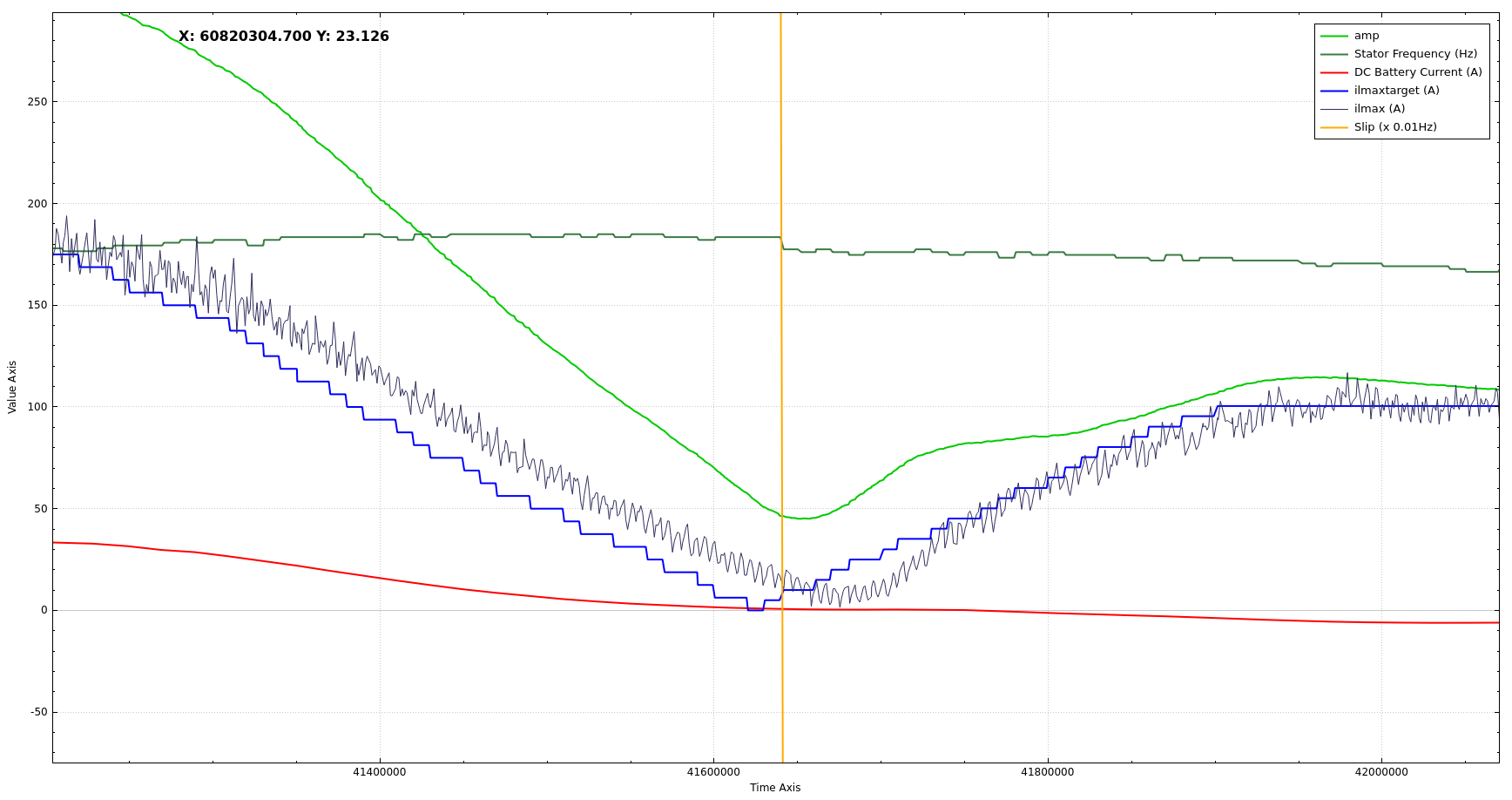Select "DC Battery Current (A)" legend text

(x=1417, y=72)
